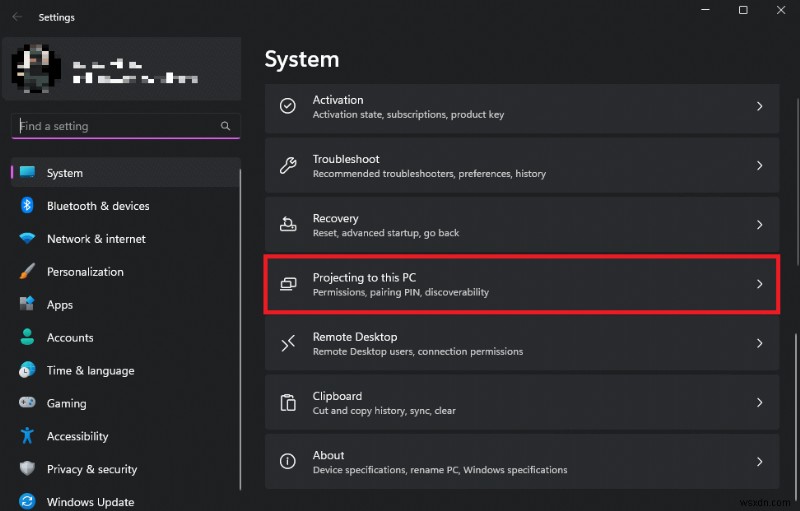Click the Bluetooth icon in sidebar
This screenshot has width=800, height=511.
(27, 206)
